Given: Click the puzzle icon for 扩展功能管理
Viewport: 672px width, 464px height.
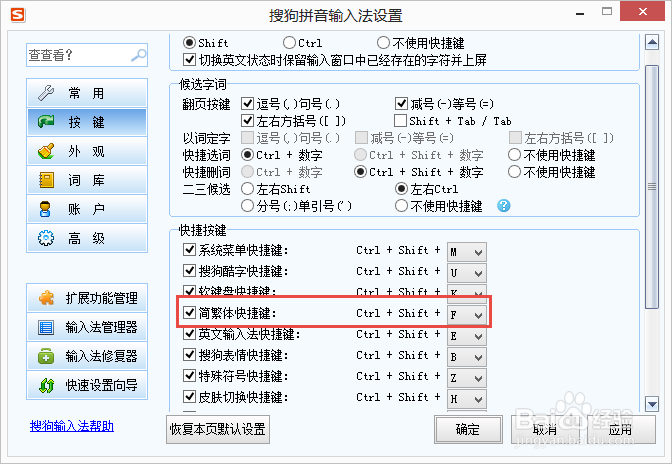Looking at the screenshot, I should coord(46,298).
